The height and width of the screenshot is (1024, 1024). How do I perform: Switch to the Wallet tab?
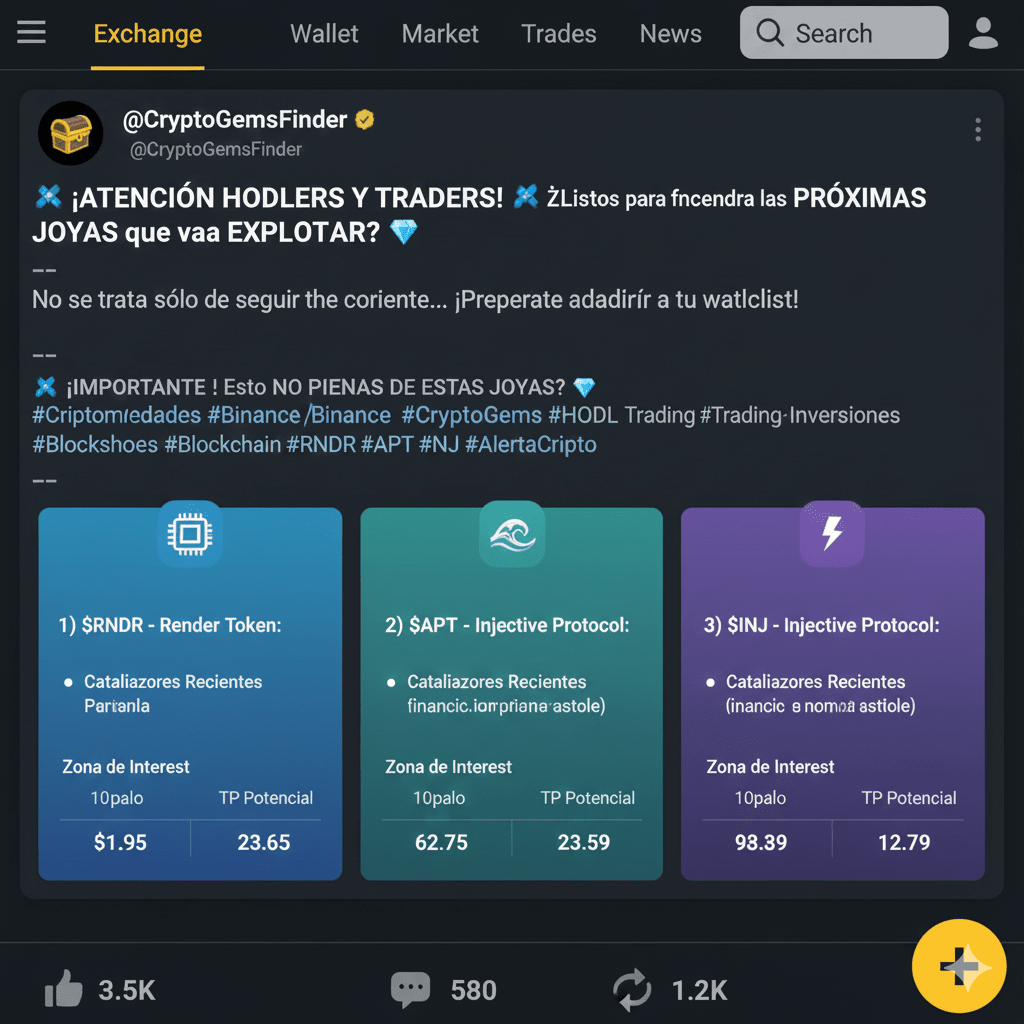(x=324, y=33)
